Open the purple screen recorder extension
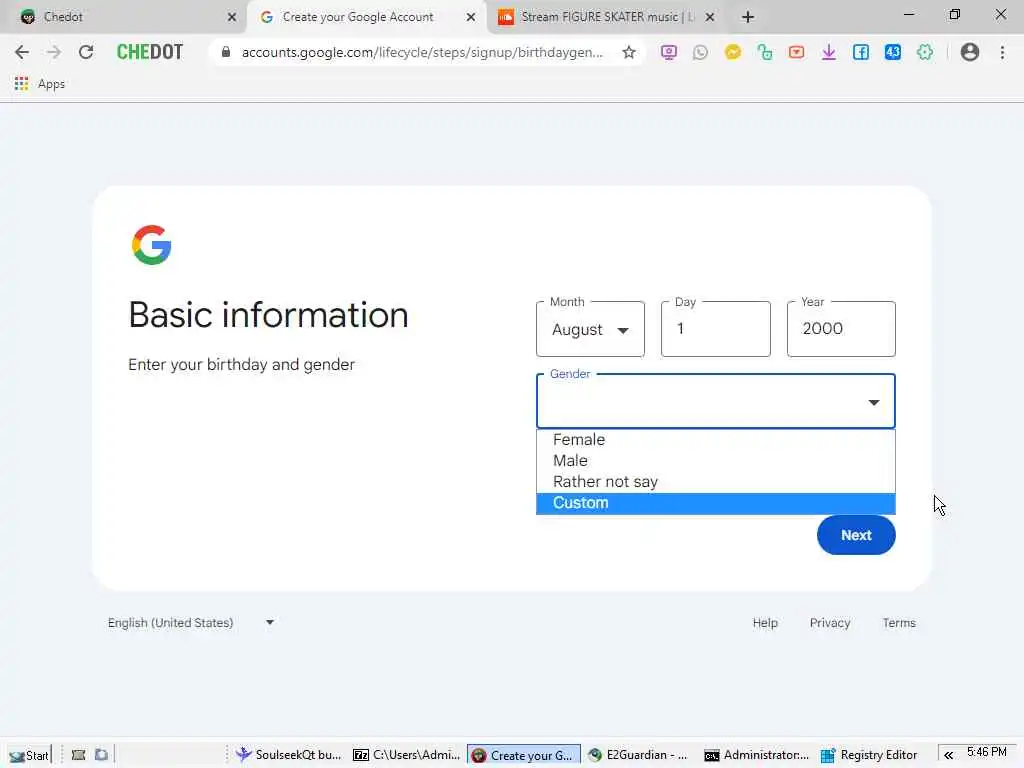Image resolution: width=1024 pixels, height=768 pixels. [x=668, y=52]
